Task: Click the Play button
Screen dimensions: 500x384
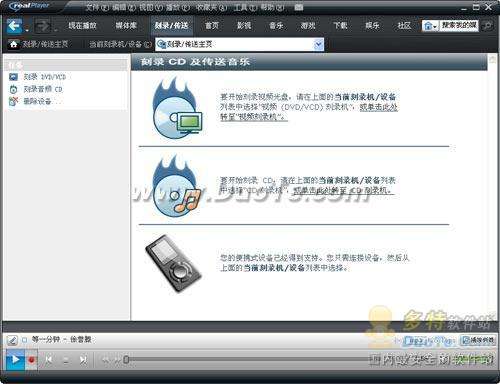Action: click(x=15, y=360)
